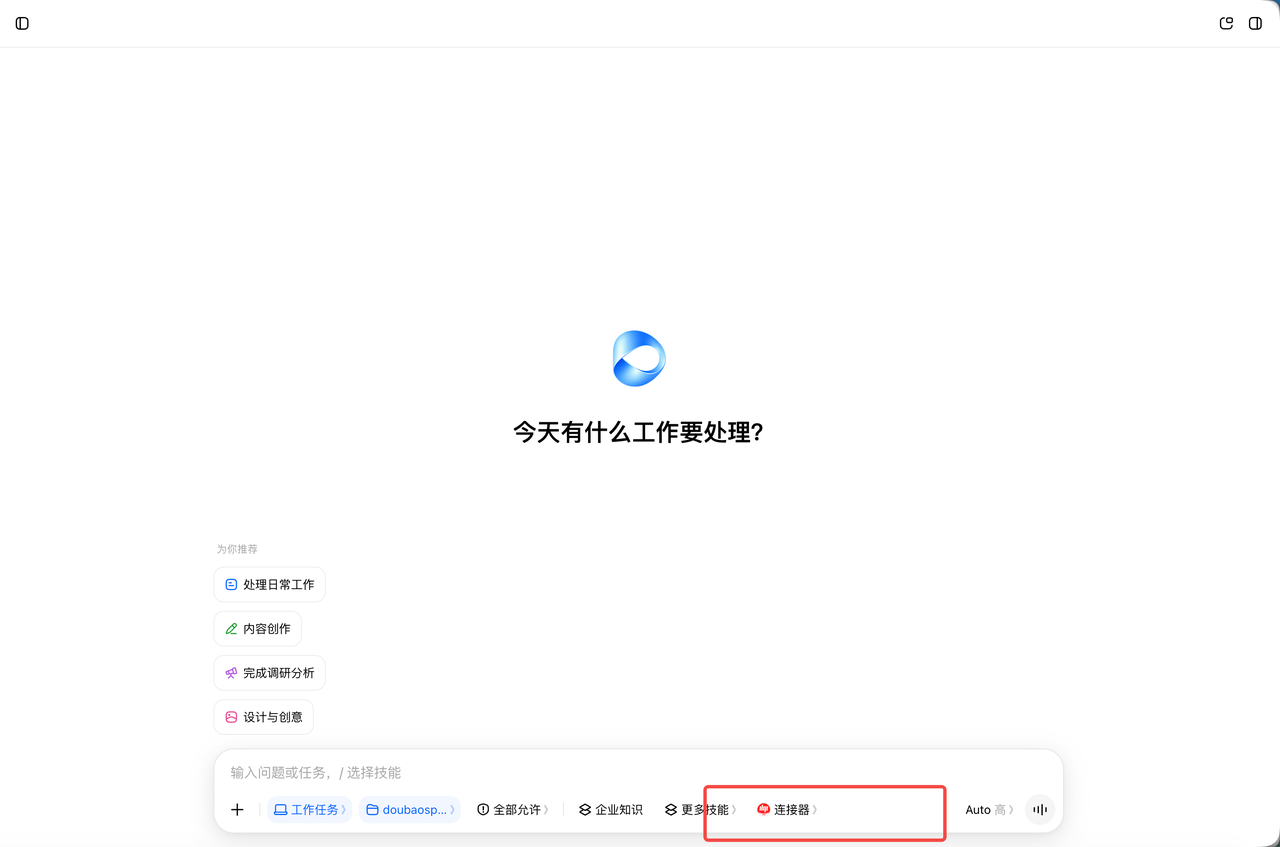This screenshot has height=847, width=1280.
Task: Focus the 输入问题或任务 input box
Action: [638, 772]
